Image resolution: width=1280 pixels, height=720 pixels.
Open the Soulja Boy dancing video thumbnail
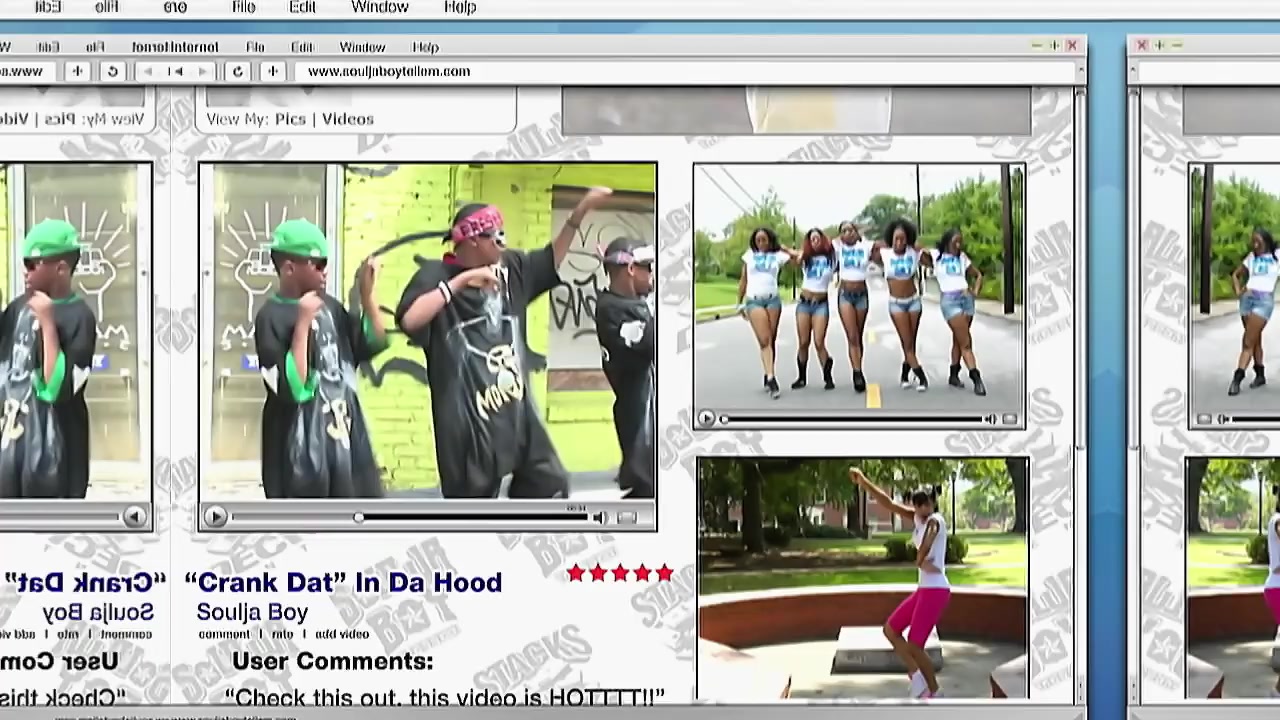[428, 331]
